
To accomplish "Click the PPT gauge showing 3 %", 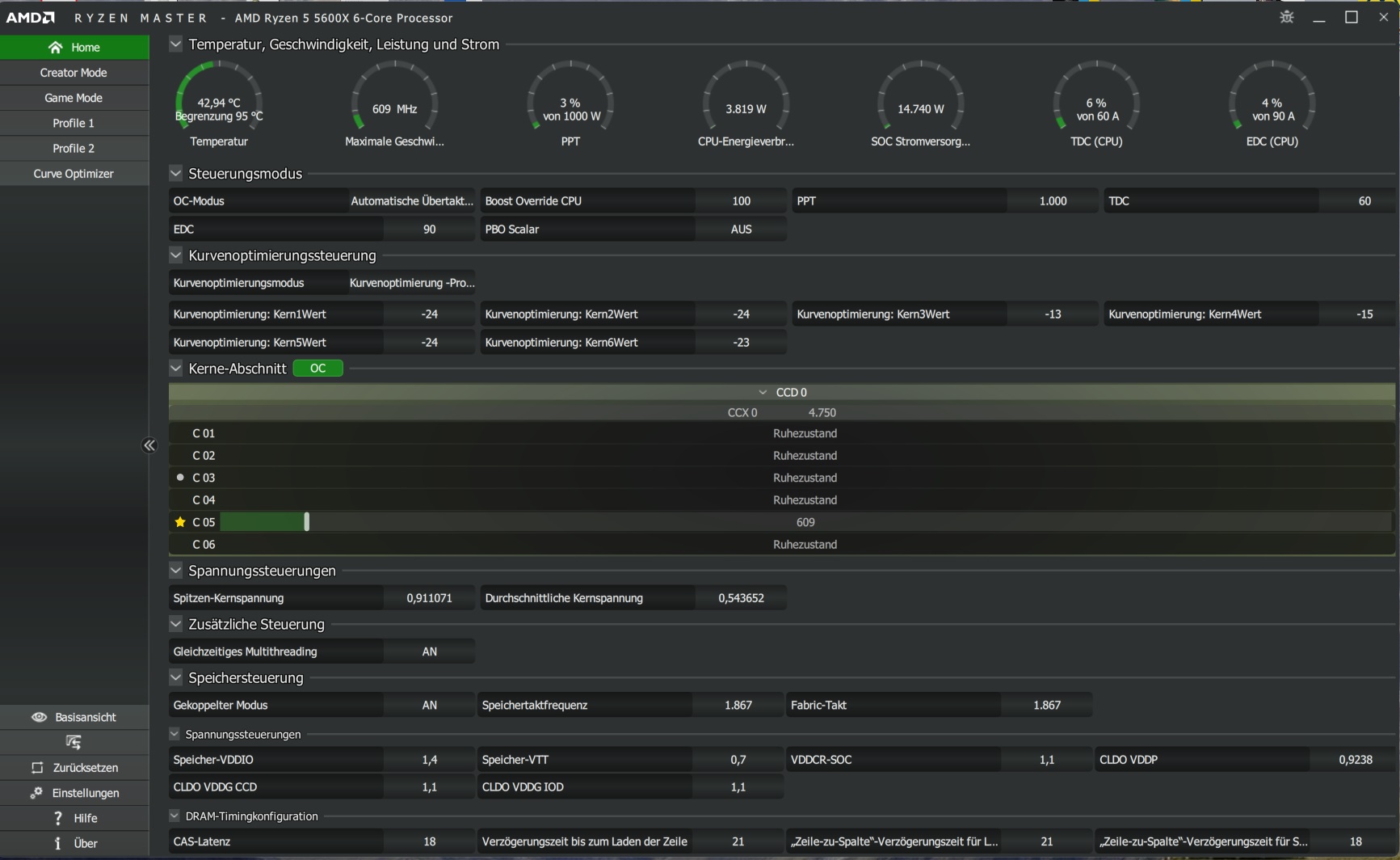I will pyautogui.click(x=570, y=105).
